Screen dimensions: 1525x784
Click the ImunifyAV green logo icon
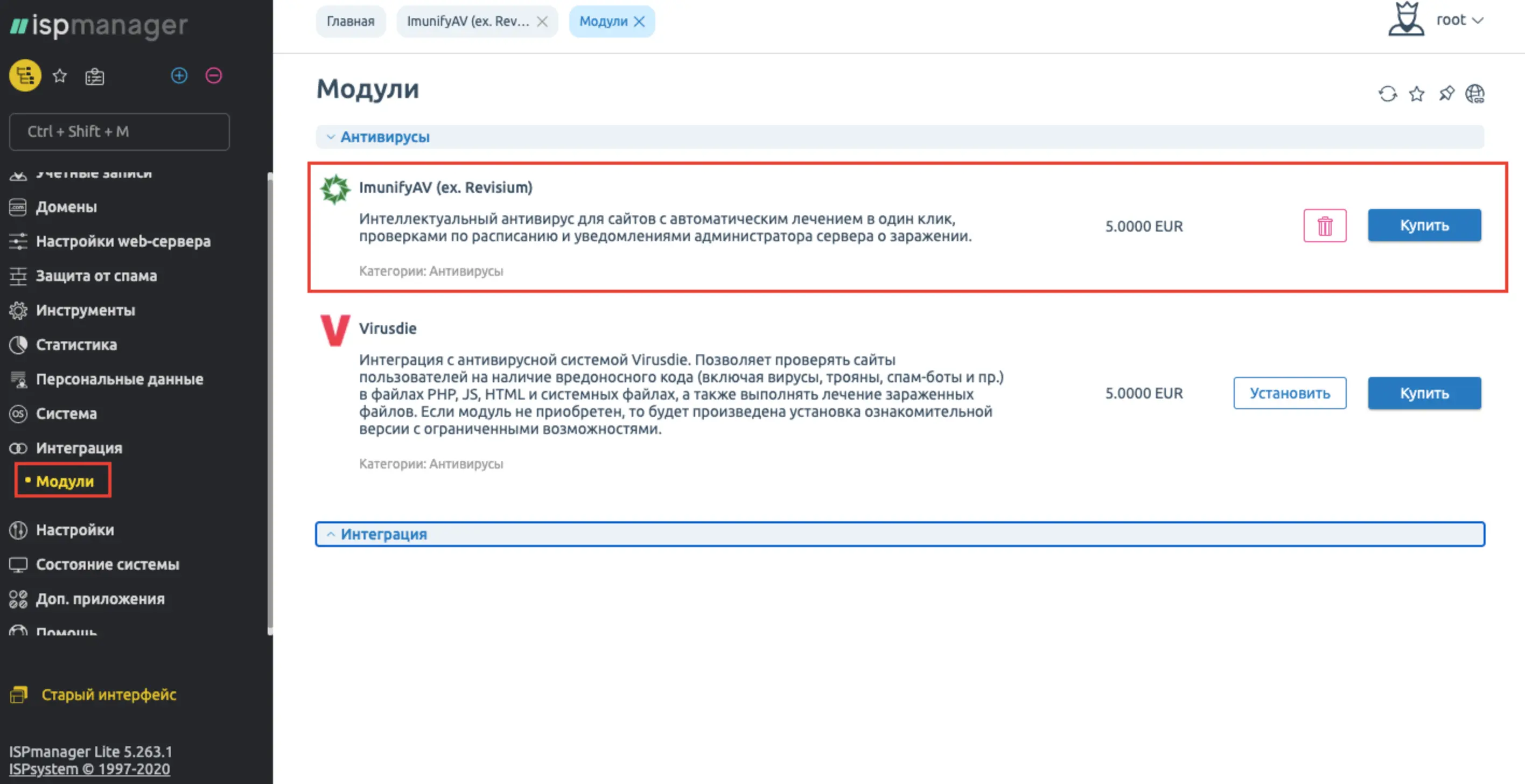click(x=335, y=189)
